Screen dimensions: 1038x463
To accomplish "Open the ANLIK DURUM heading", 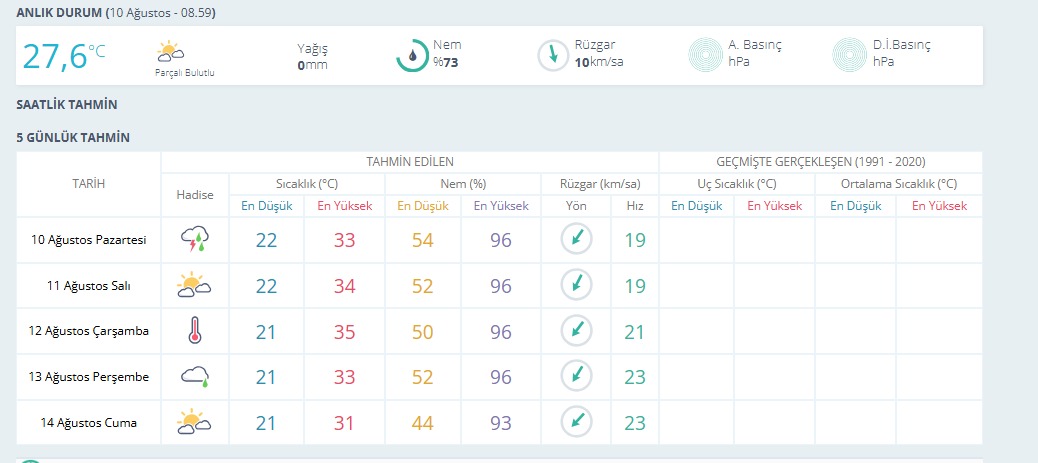I will (60, 13).
